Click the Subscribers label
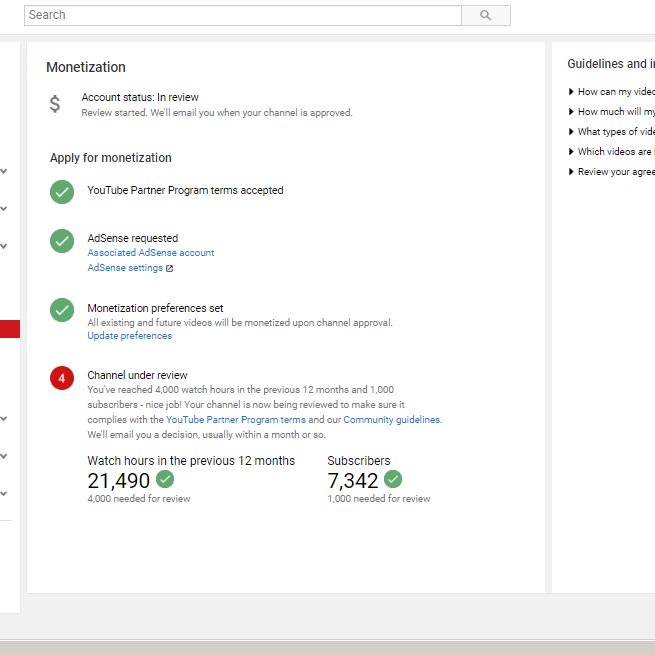Image resolution: width=655 pixels, height=655 pixels. click(358, 461)
